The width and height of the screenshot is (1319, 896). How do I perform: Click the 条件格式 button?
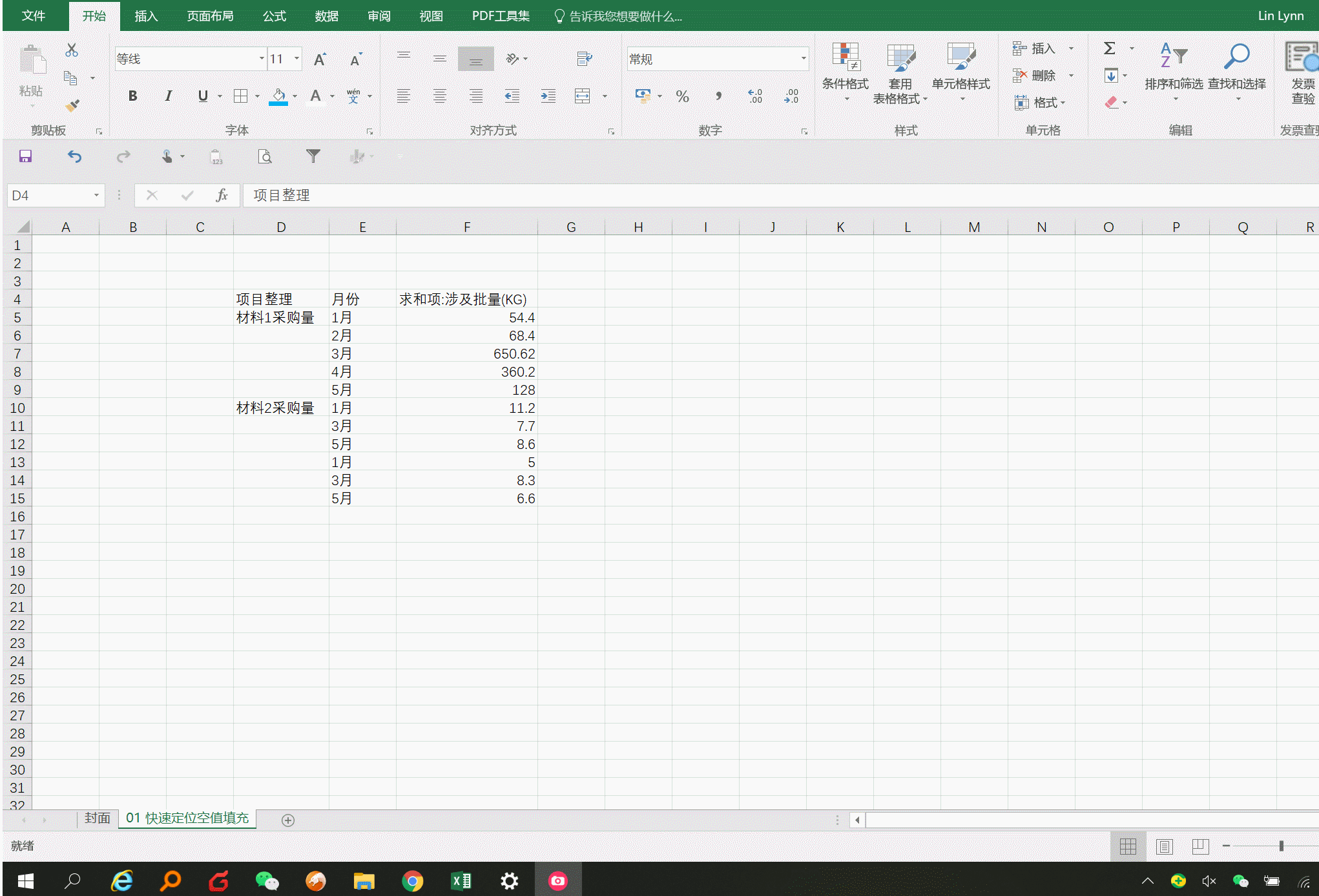click(x=845, y=71)
